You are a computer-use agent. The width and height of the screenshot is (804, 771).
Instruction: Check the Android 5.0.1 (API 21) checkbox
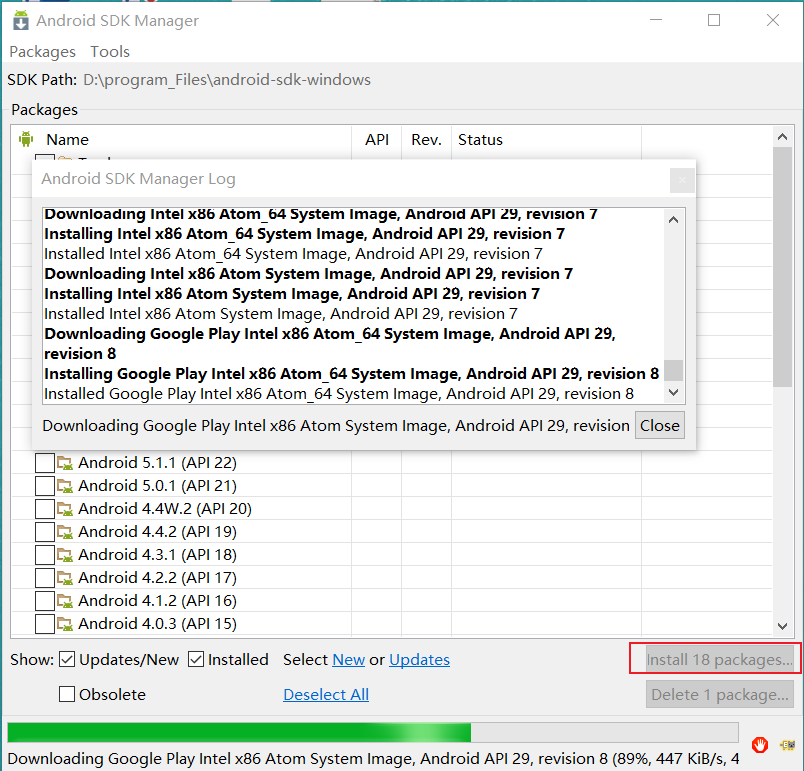point(45,486)
